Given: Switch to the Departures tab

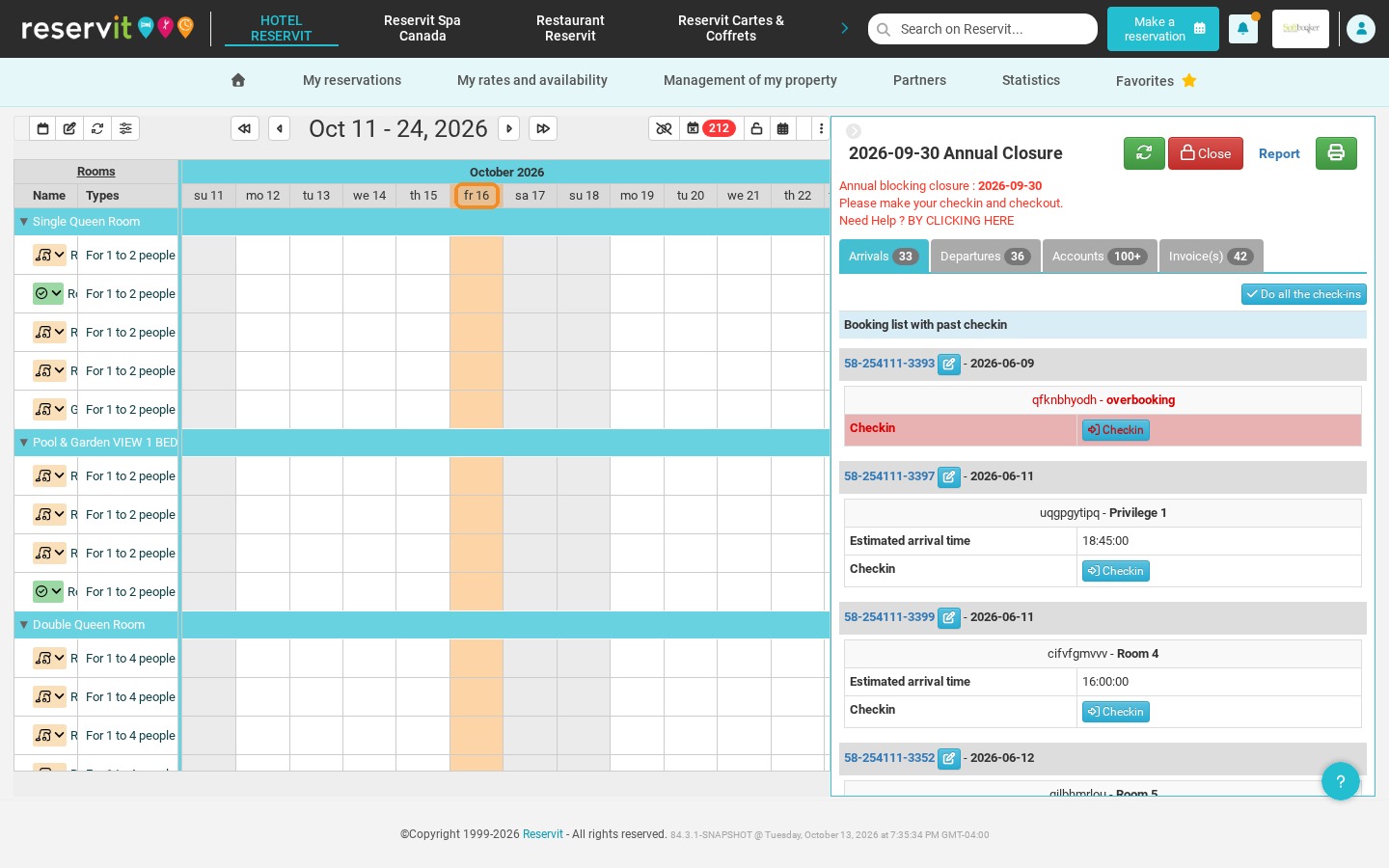Looking at the screenshot, I should (x=985, y=257).
